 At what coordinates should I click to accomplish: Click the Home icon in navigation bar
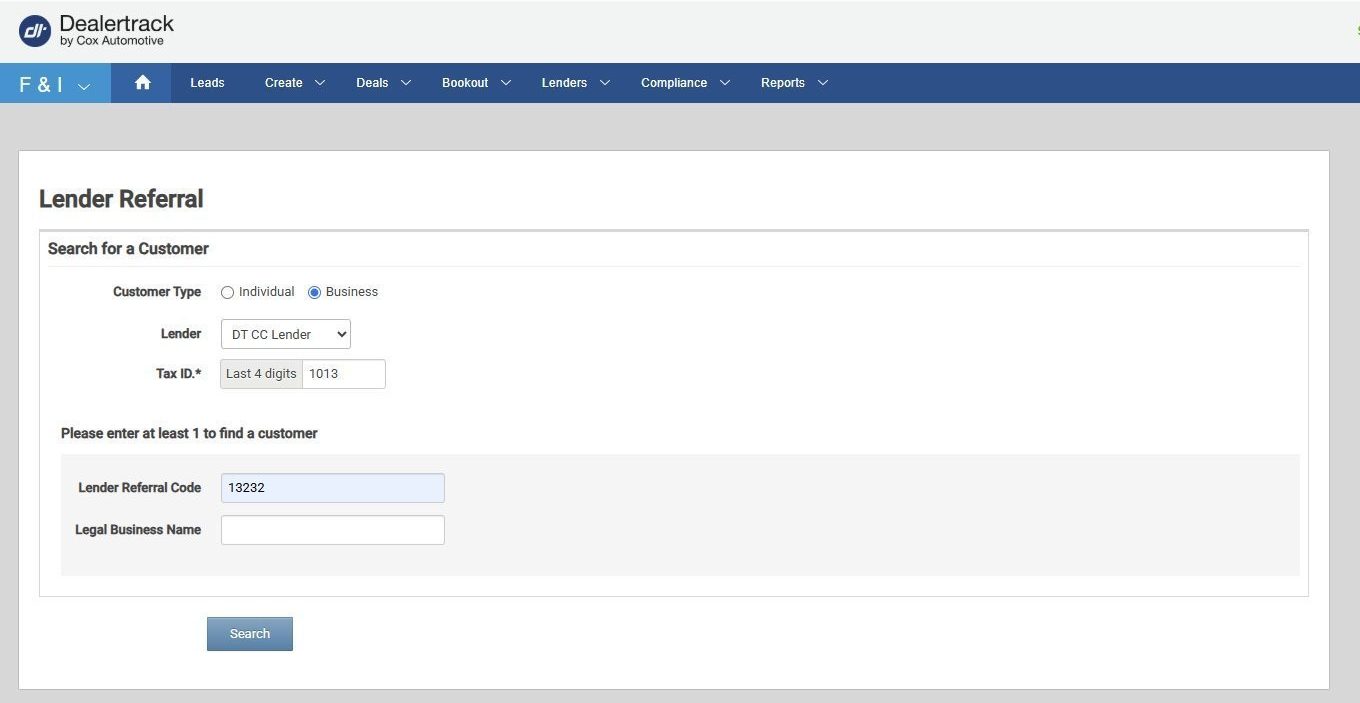(142, 83)
